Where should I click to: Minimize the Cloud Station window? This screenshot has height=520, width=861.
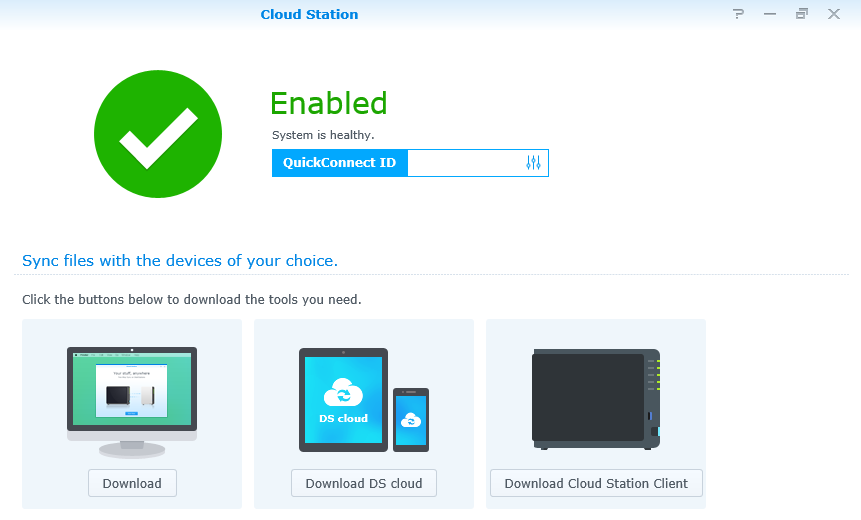(770, 14)
